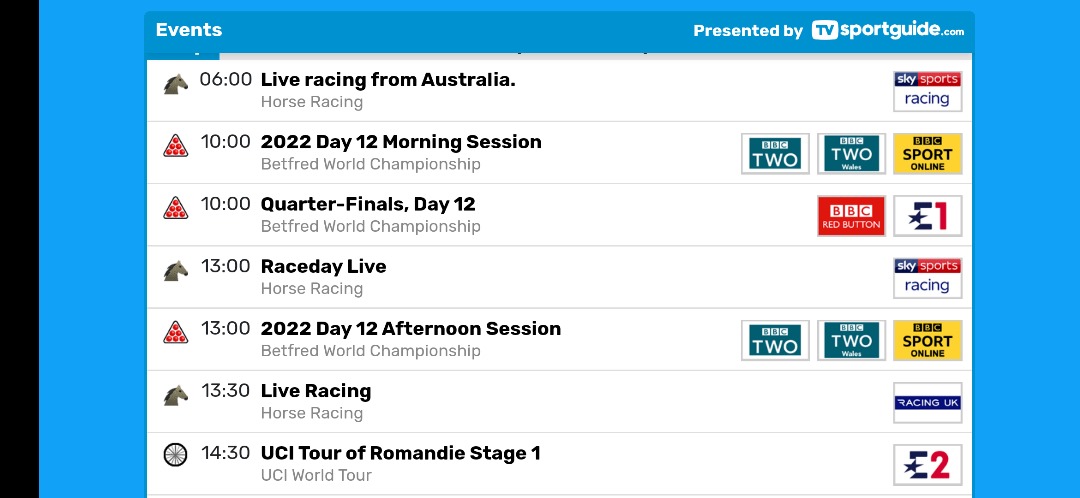This screenshot has height=498, width=1080.
Task: Click the cycling wheel icon for Romandie
Action: click(176, 455)
